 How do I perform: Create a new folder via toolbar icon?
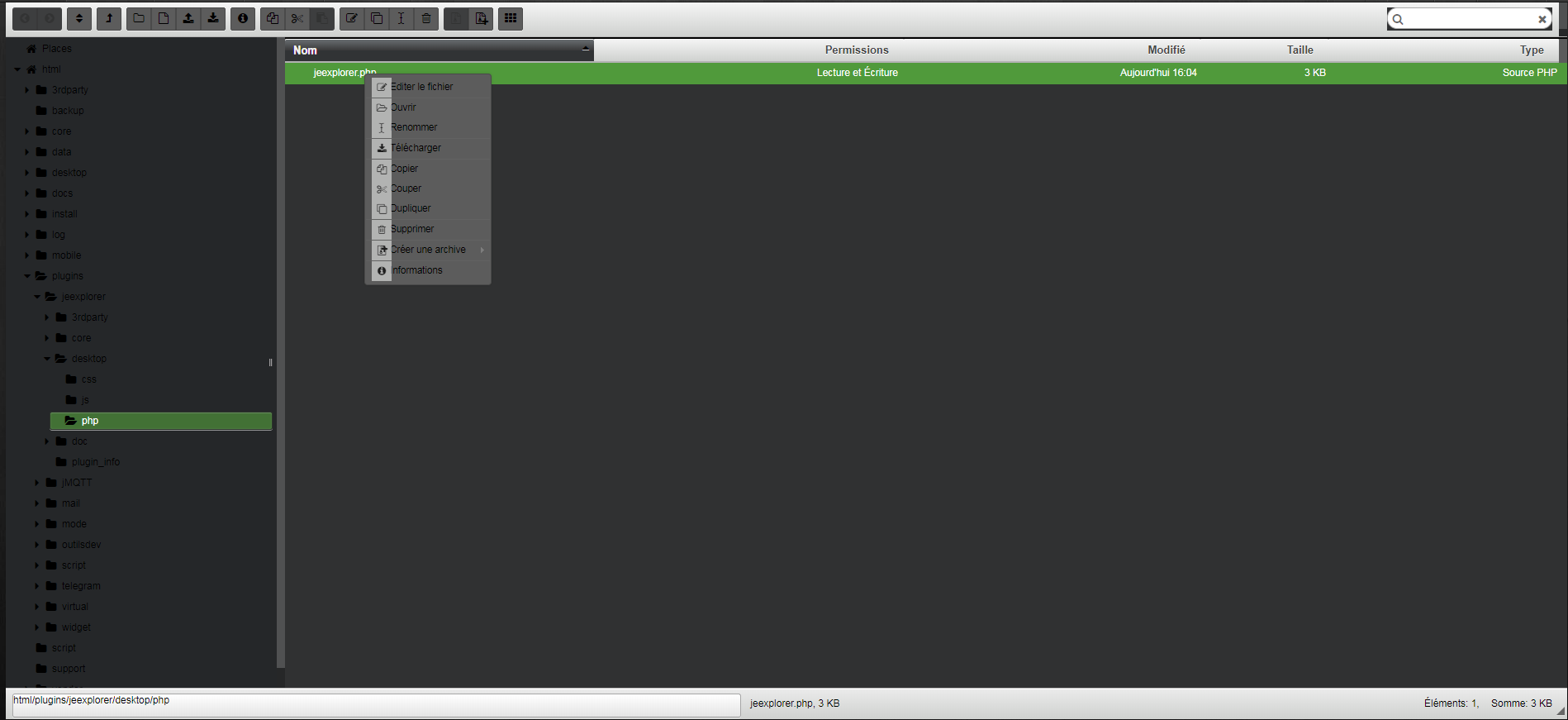(x=139, y=18)
